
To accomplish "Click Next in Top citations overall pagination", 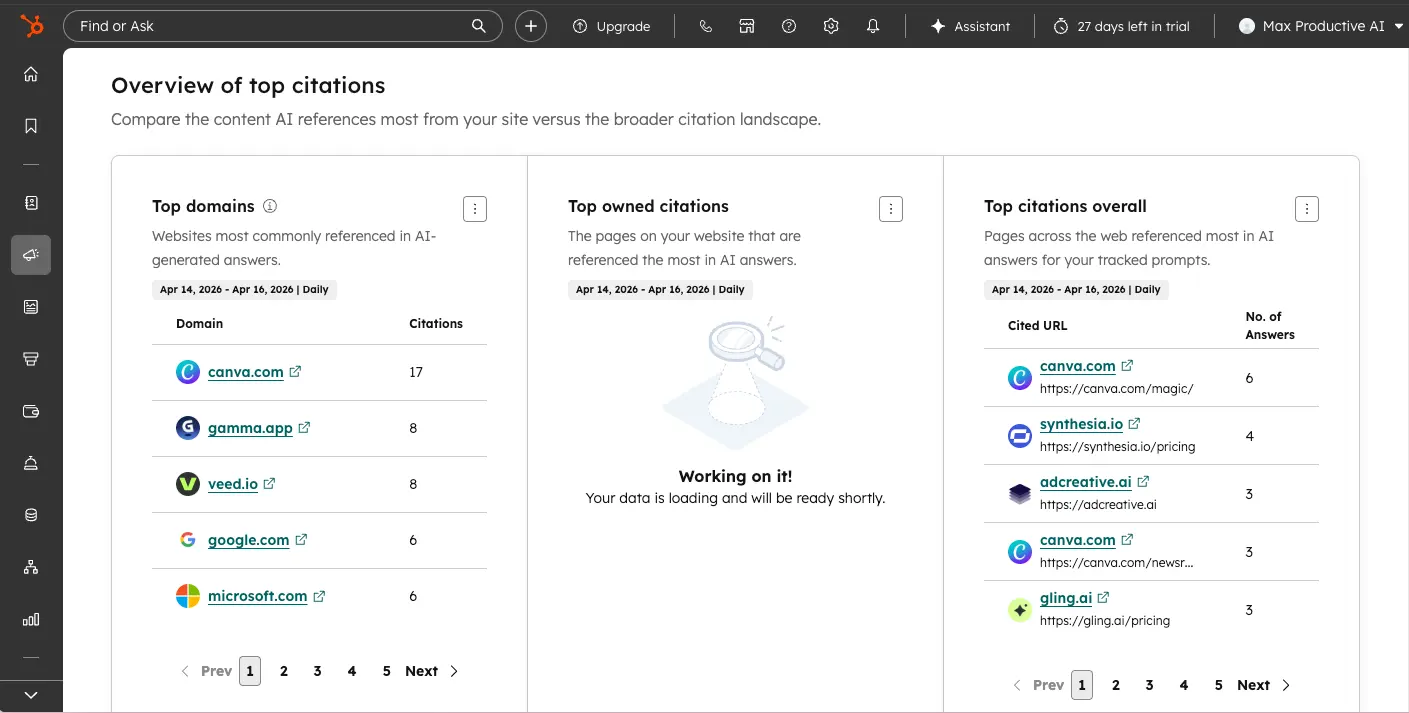I will (1263, 685).
